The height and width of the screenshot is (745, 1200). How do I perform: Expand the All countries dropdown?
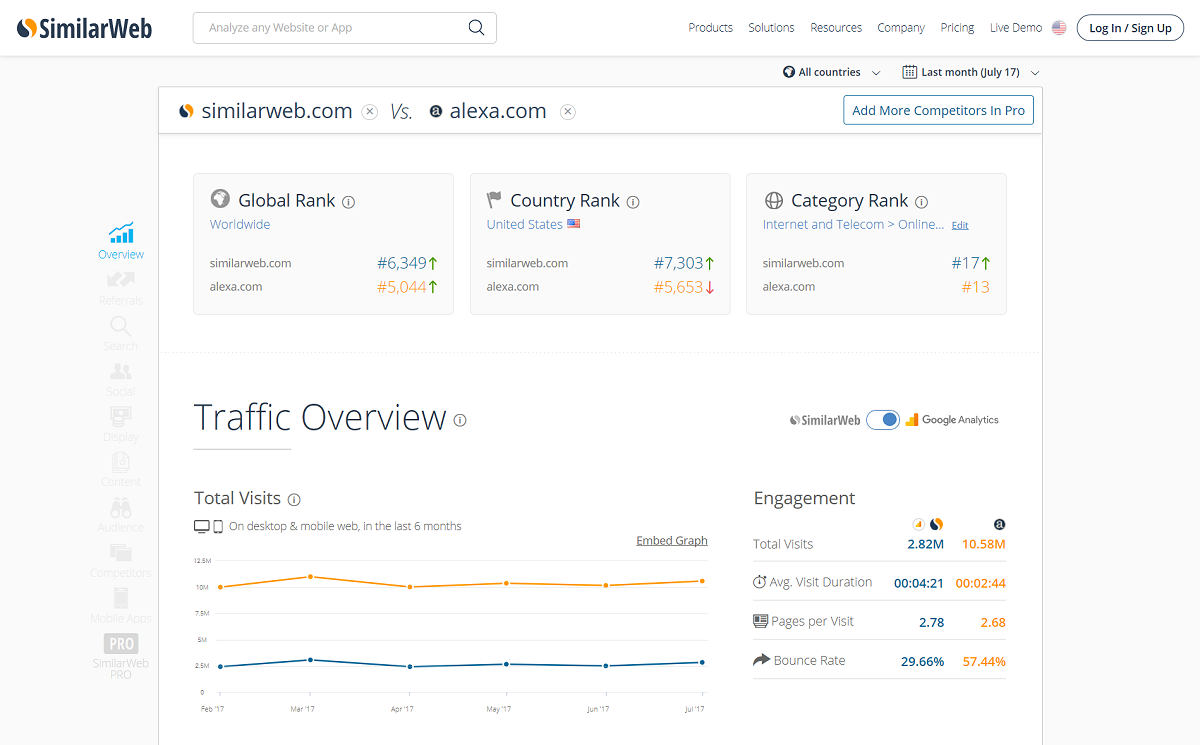[832, 72]
